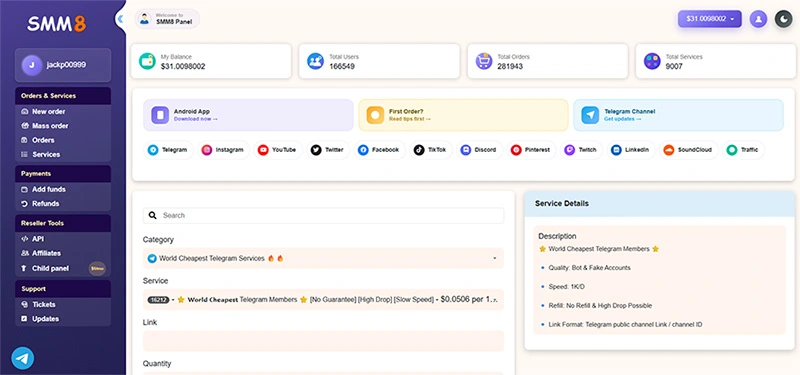Filter by Instagram platform
800x375 pixels.
223,150
